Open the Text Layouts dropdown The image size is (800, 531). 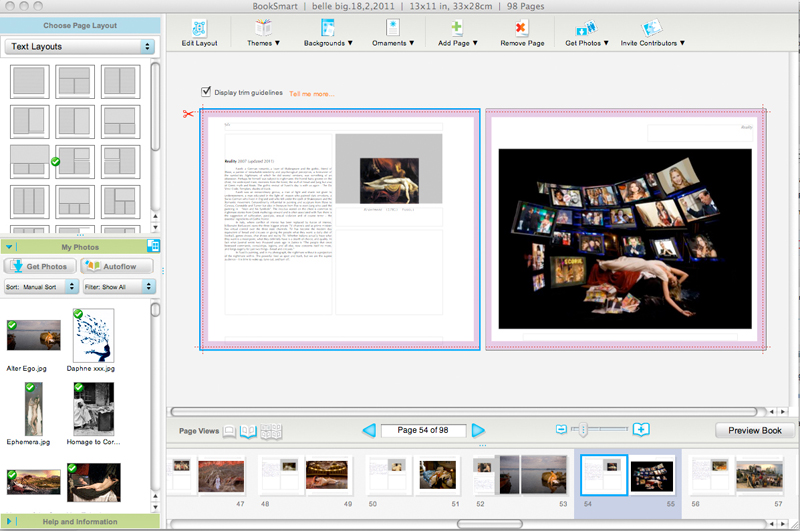coord(79,46)
